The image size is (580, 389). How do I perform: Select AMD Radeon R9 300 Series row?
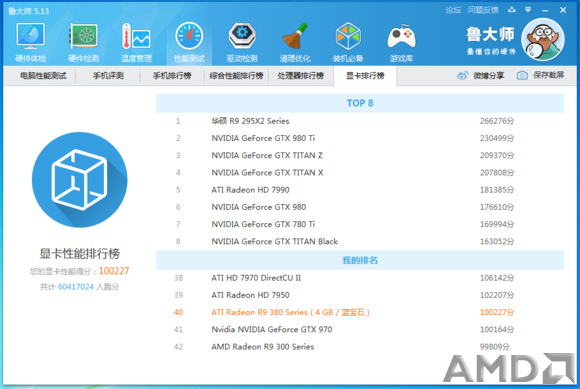360,346
